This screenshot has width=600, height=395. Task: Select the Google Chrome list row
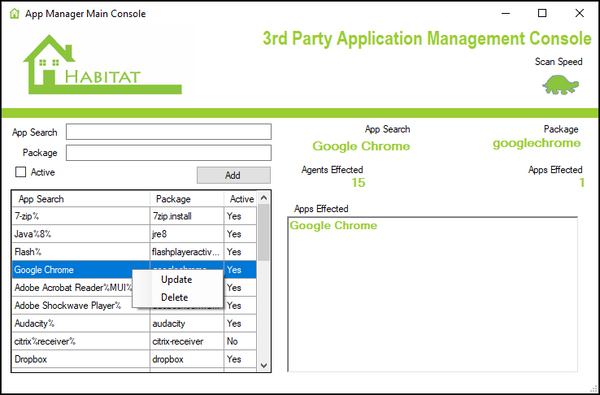[x=134, y=269]
